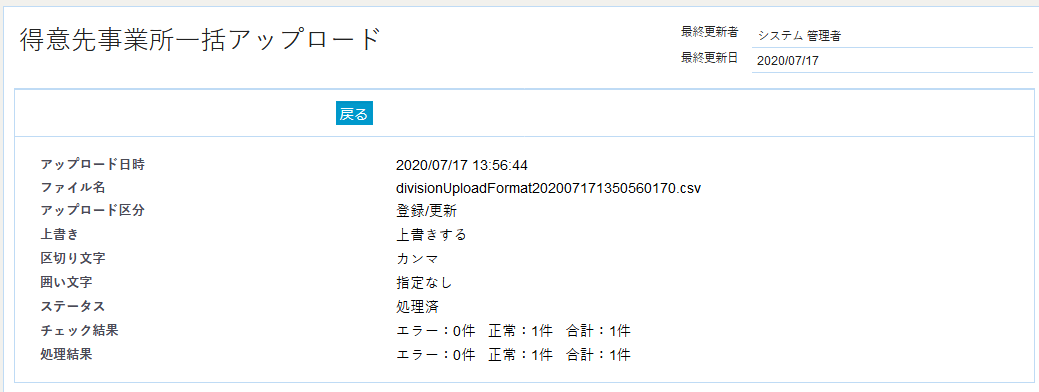Click the 囲い文字 label
1039x392 pixels.
[66, 282]
